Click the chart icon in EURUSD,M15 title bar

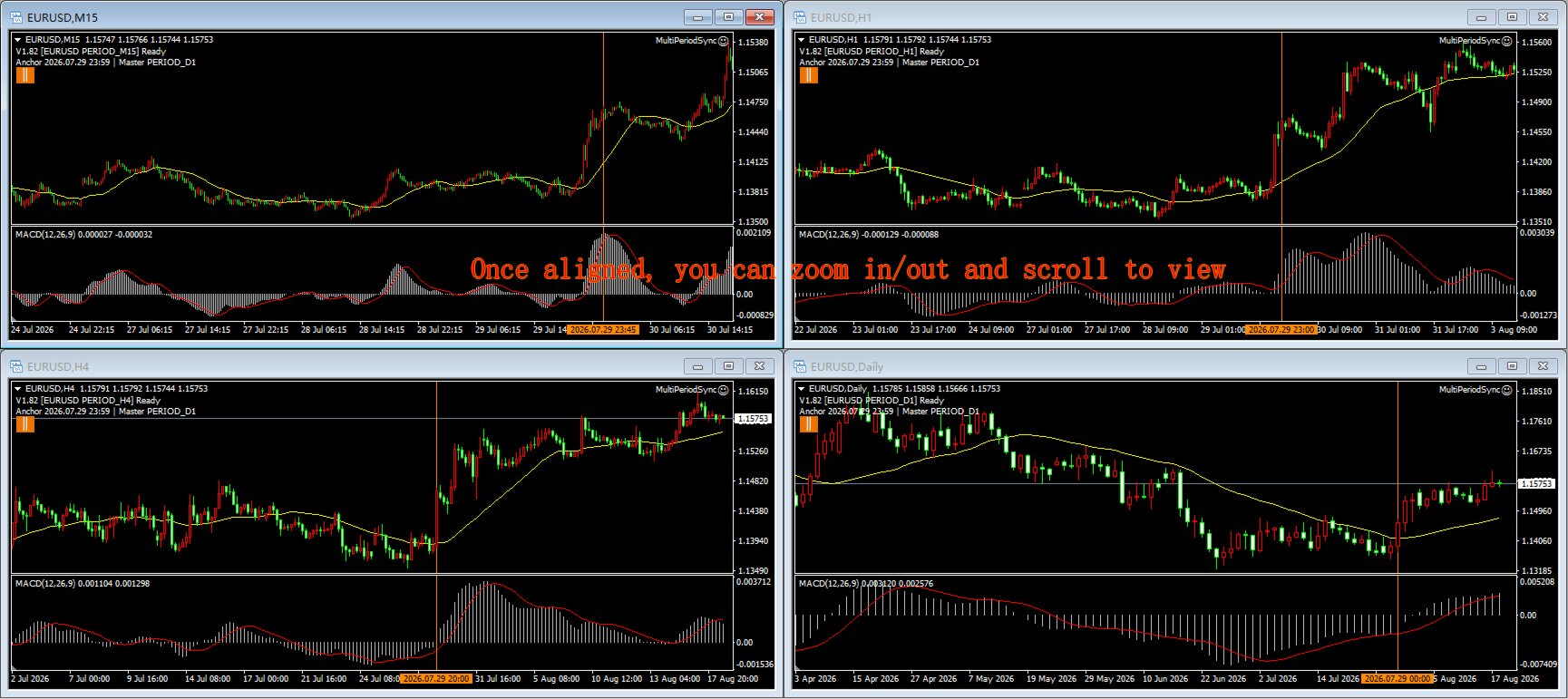pos(16,17)
